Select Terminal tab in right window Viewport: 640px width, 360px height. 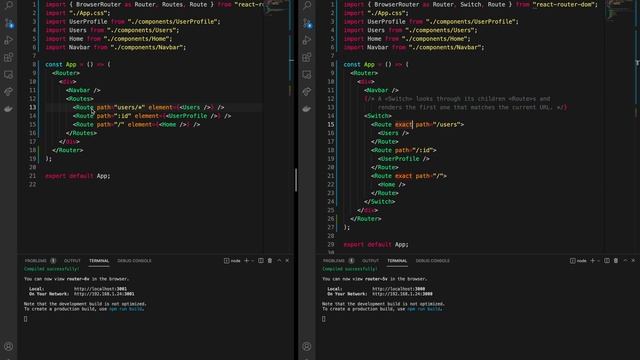pos(397,261)
